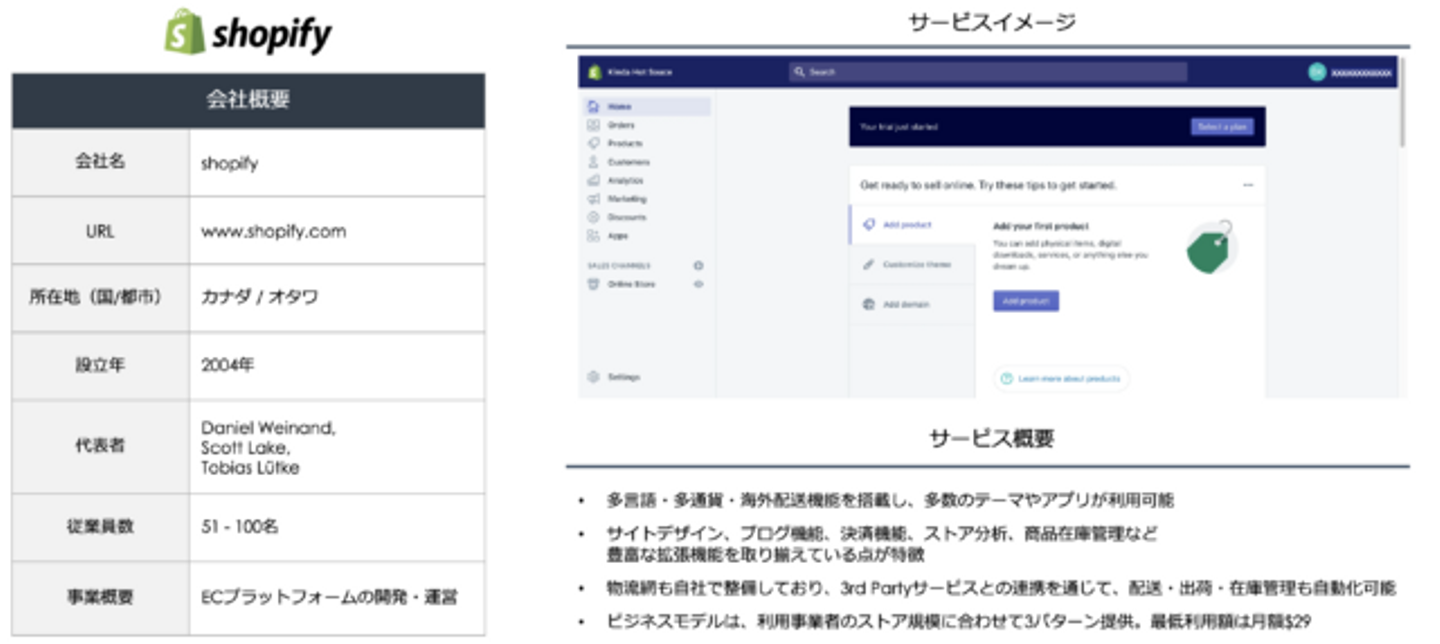1440x644 pixels.
Task: Click the Select a plan button
Action: [1222, 127]
